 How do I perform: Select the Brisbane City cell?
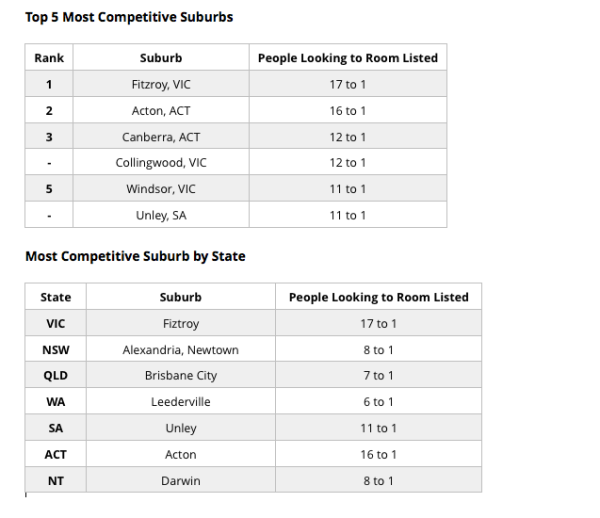tap(181, 375)
